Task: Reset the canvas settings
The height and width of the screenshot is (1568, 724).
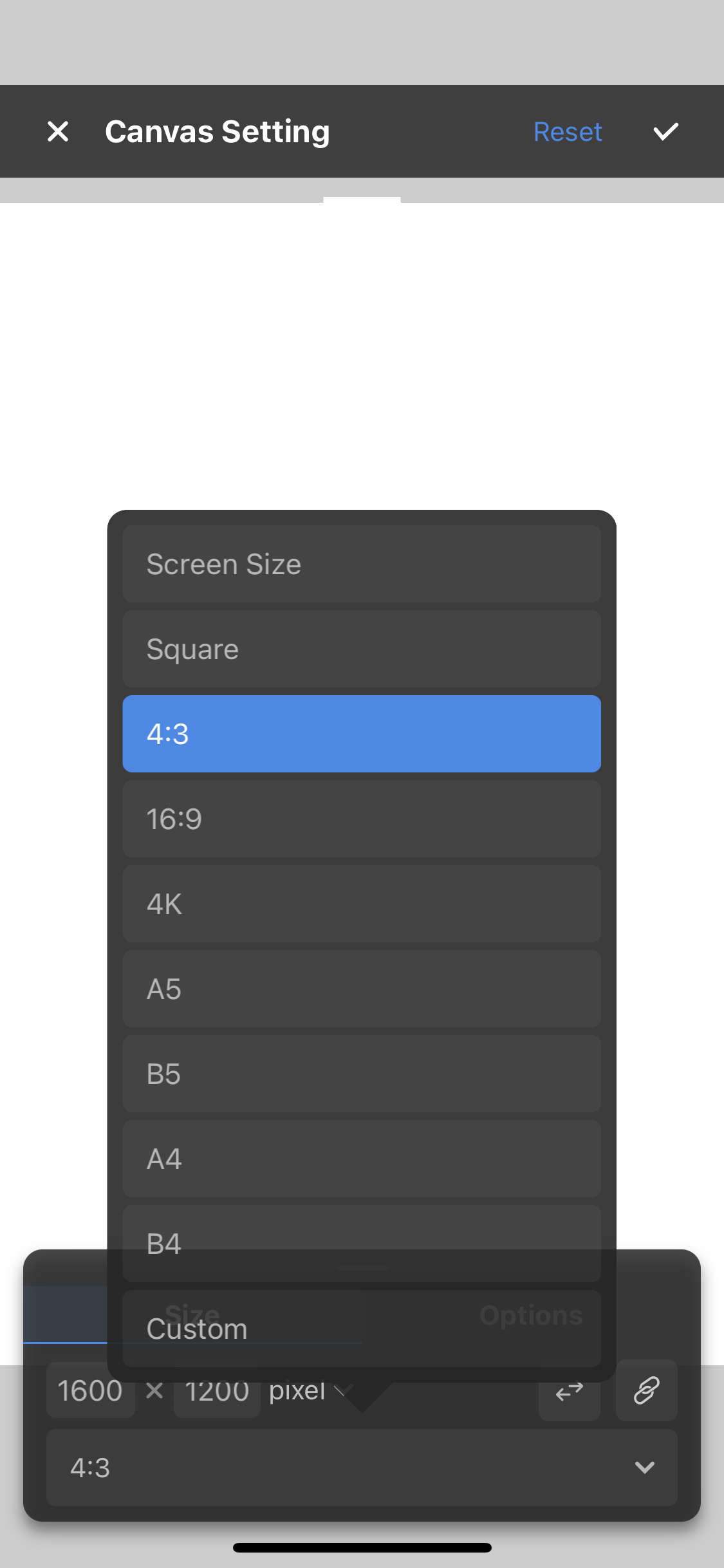Action: 568,132
